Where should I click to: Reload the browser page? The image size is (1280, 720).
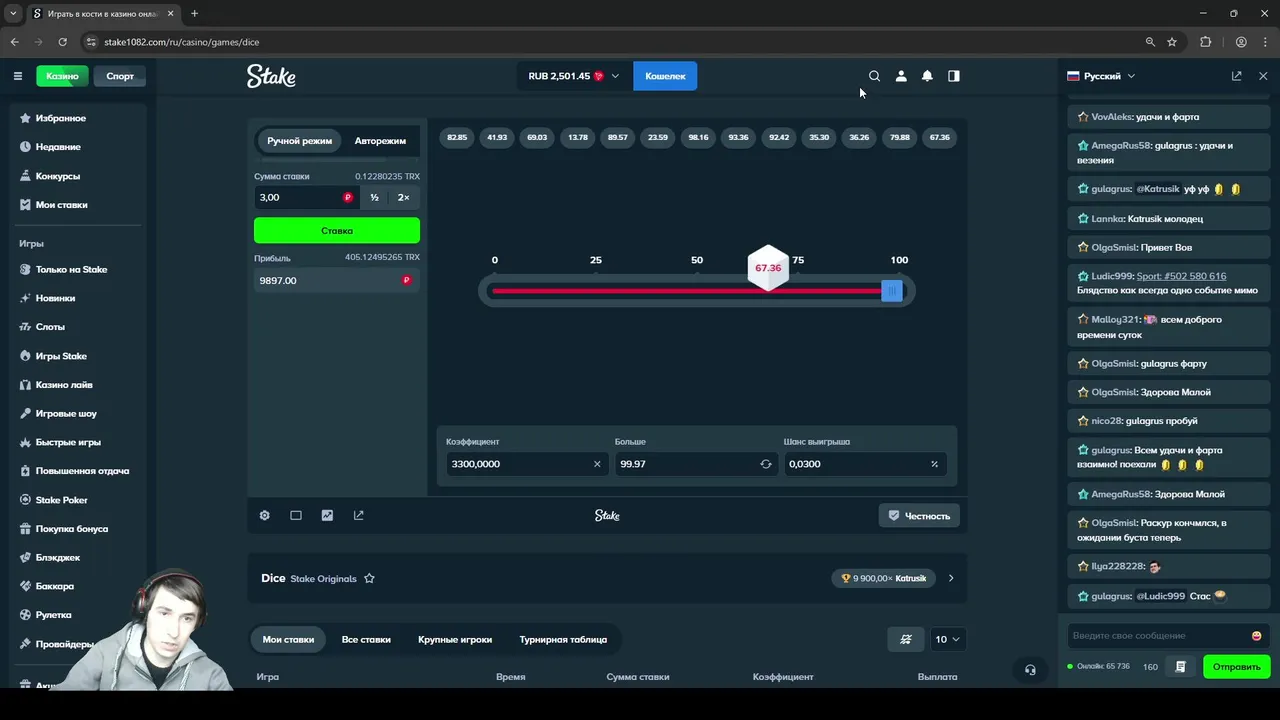coord(62,42)
